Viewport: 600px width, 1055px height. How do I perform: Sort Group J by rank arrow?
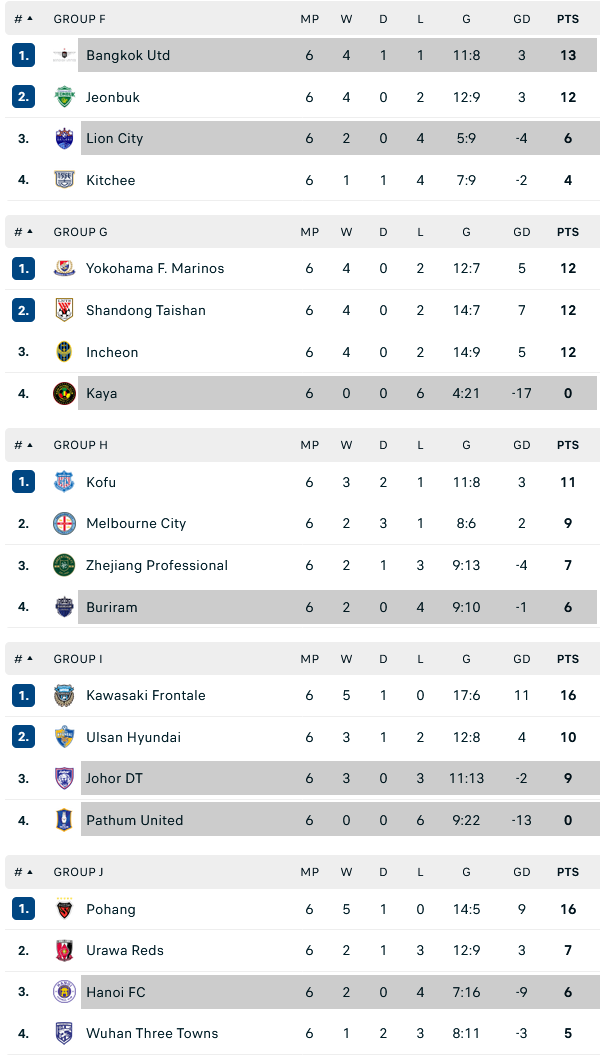[29, 872]
